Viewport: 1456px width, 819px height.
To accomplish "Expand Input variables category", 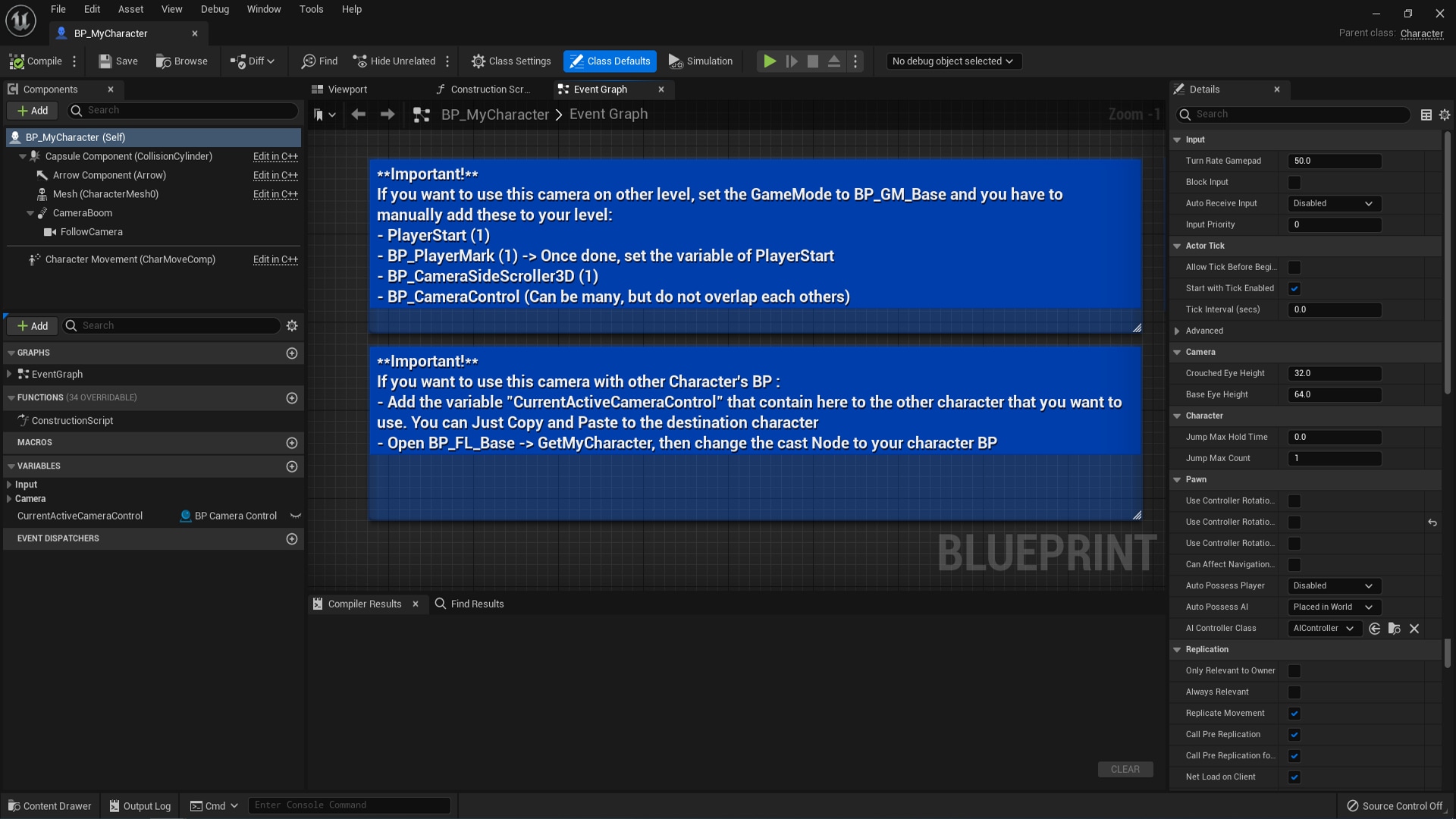I will pyautogui.click(x=9, y=485).
